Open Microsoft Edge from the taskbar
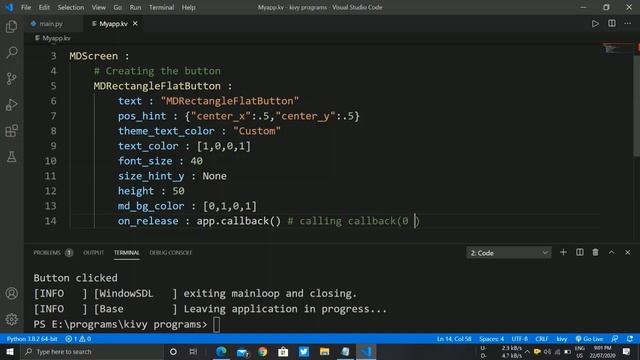The width and height of the screenshot is (640, 360). (x=221, y=351)
